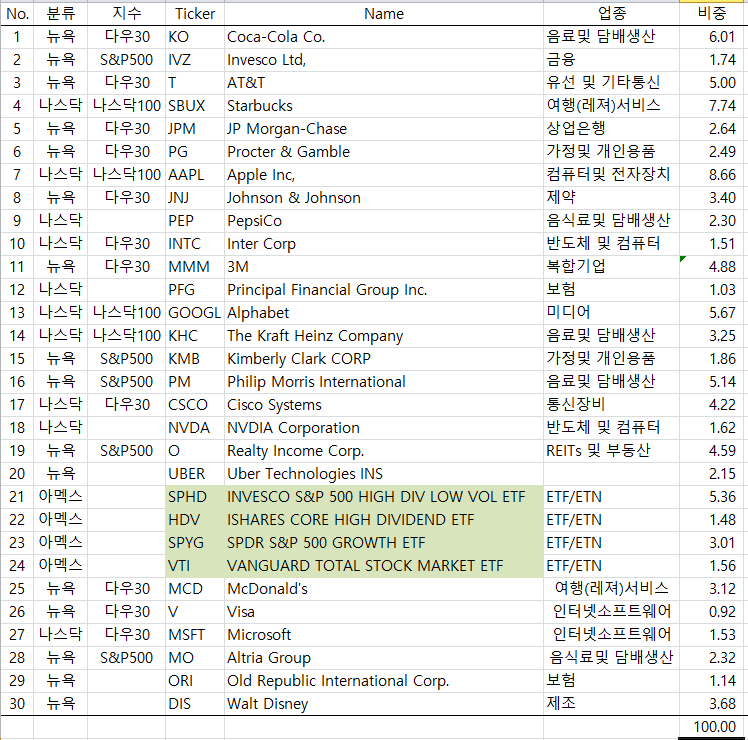Select the Procter & Gamble cell
Image resolution: width=748 pixels, height=740 pixels.
click(x=384, y=152)
